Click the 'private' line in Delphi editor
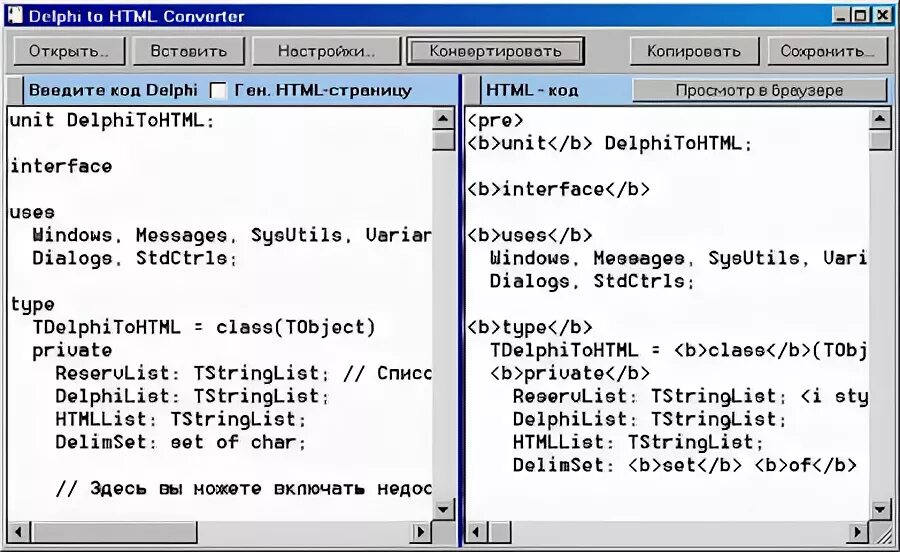Screen dimensions: 900x552 (72, 351)
